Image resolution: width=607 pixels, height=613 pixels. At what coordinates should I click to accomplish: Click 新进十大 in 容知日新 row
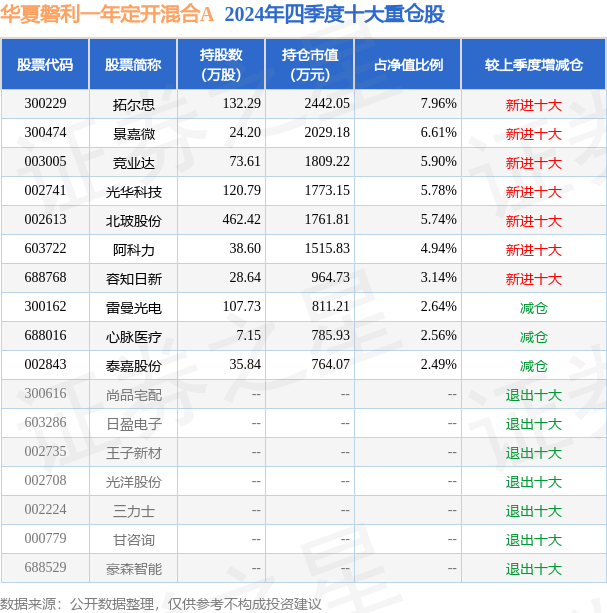(x=534, y=279)
